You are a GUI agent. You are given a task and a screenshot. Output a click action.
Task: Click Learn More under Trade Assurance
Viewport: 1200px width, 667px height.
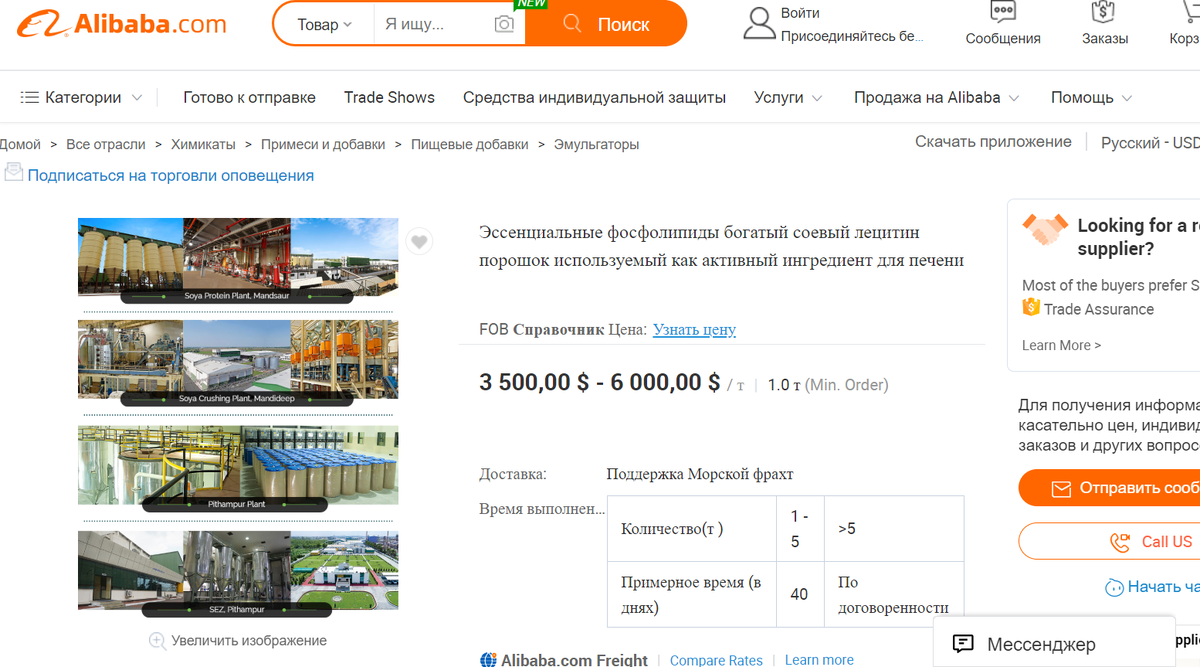[x=1061, y=345]
